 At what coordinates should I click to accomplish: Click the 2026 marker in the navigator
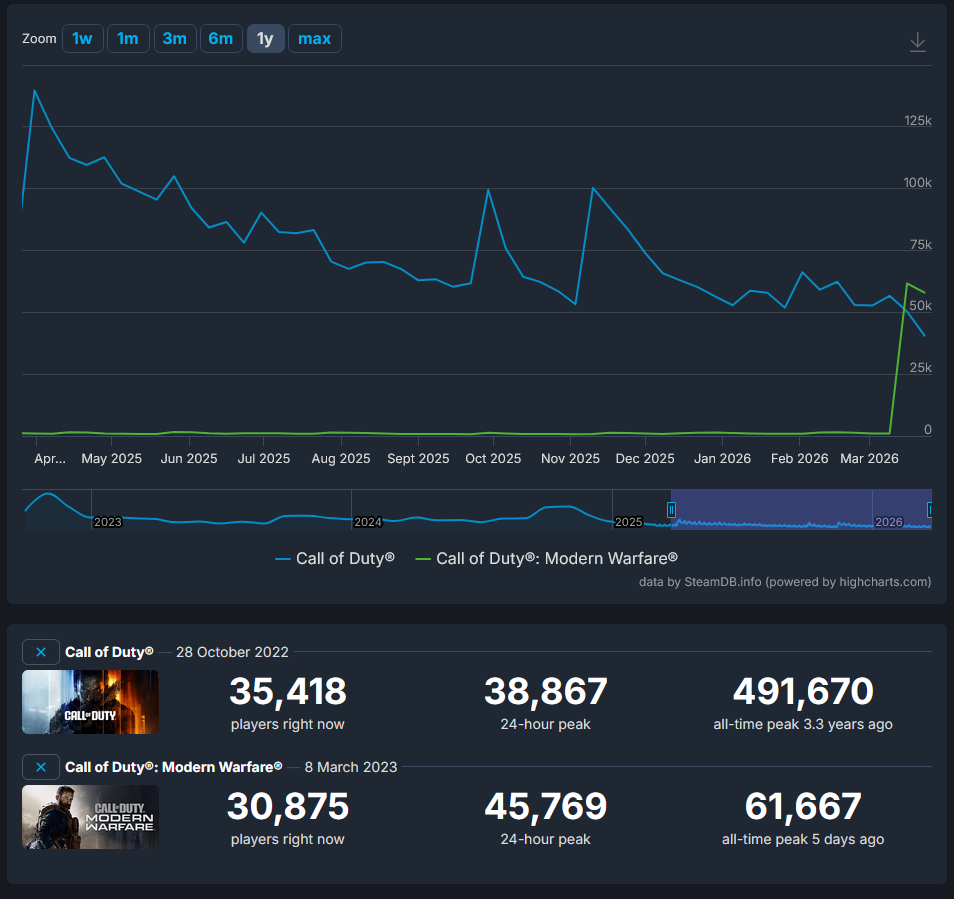click(888, 522)
